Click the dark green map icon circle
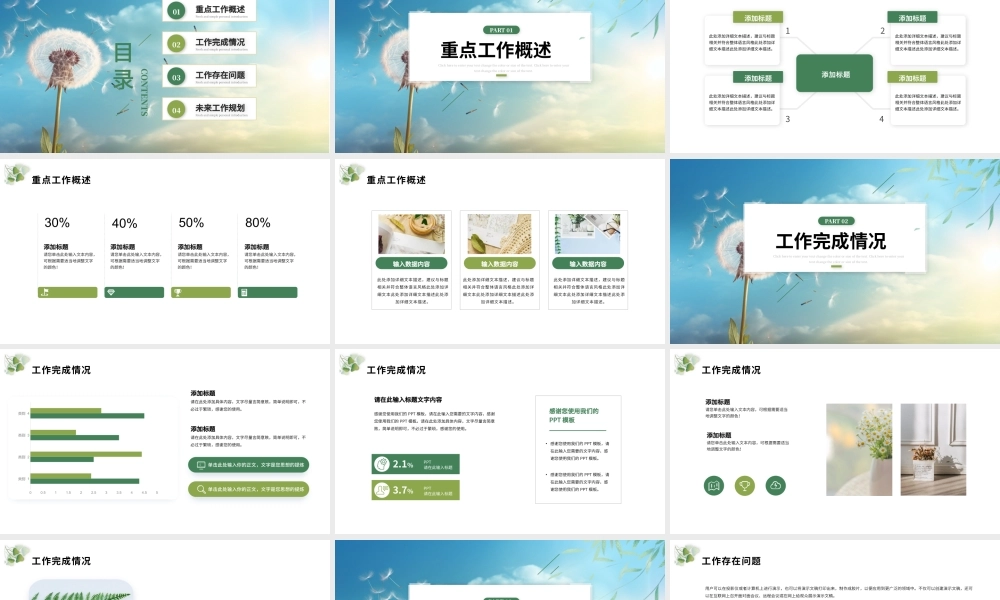Viewport: 1000px width, 600px height. click(x=714, y=485)
